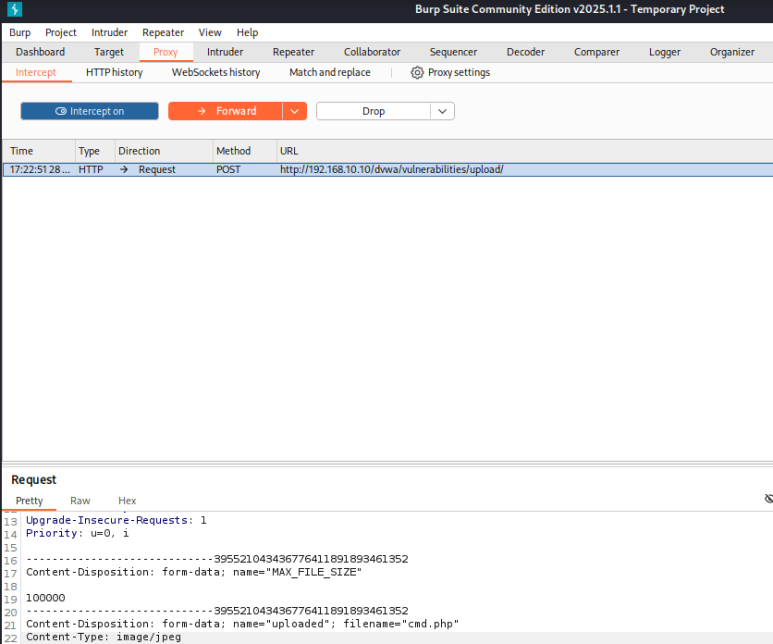Open the Burp menu

pyautogui.click(x=20, y=33)
